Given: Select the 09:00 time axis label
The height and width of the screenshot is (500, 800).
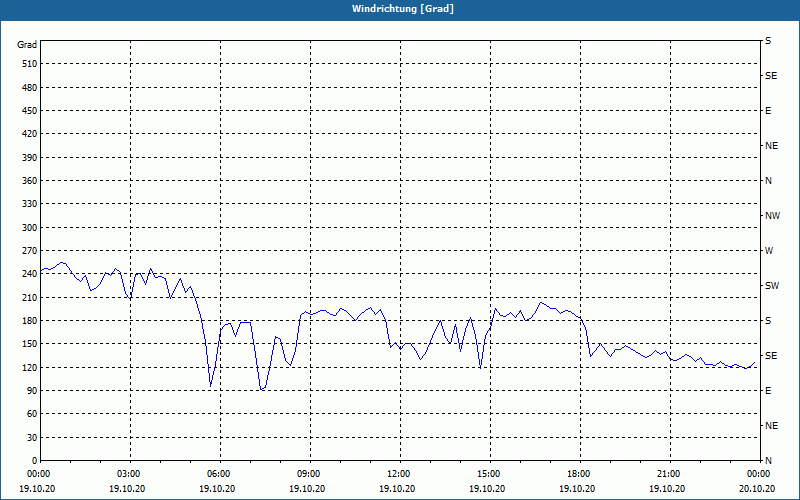Looking at the screenshot, I should pyautogui.click(x=310, y=474).
